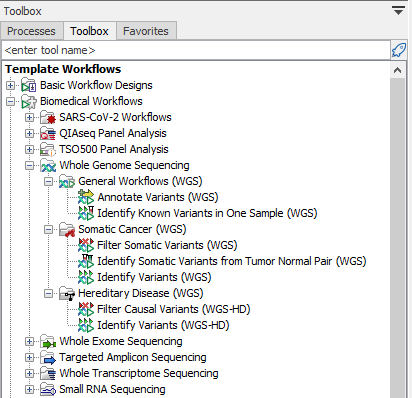Click the Identify Somatic Variants Tumor Normal Pair icon

point(86,261)
